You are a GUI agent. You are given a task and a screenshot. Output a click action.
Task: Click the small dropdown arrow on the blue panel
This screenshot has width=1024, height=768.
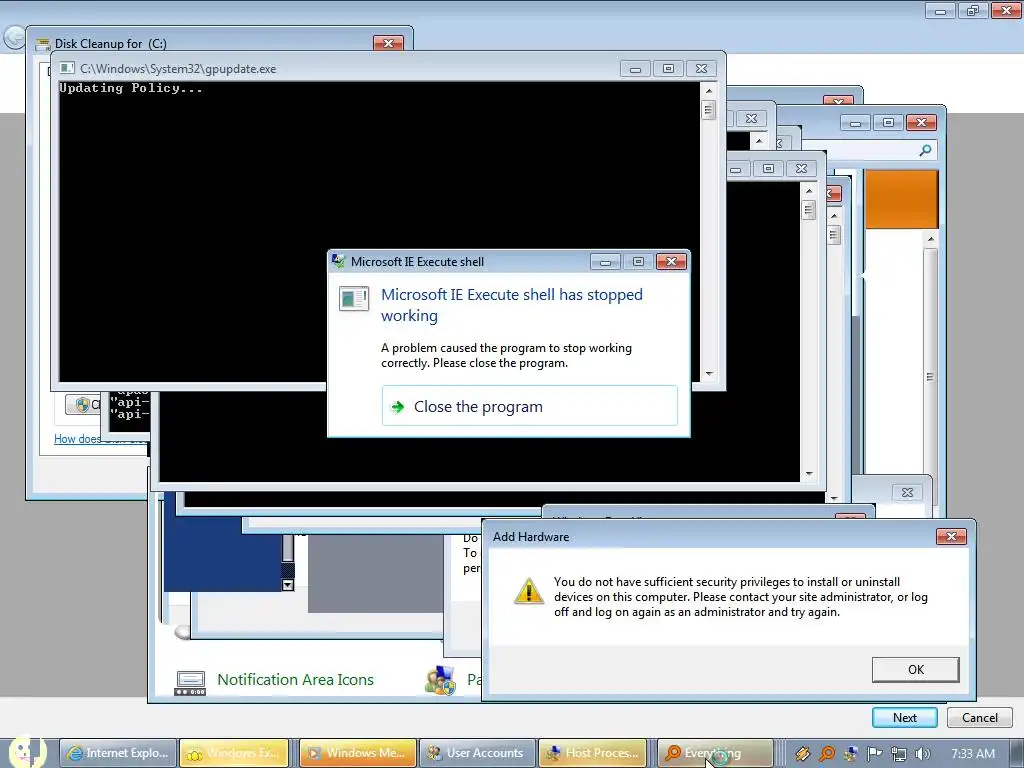pyautogui.click(x=287, y=585)
